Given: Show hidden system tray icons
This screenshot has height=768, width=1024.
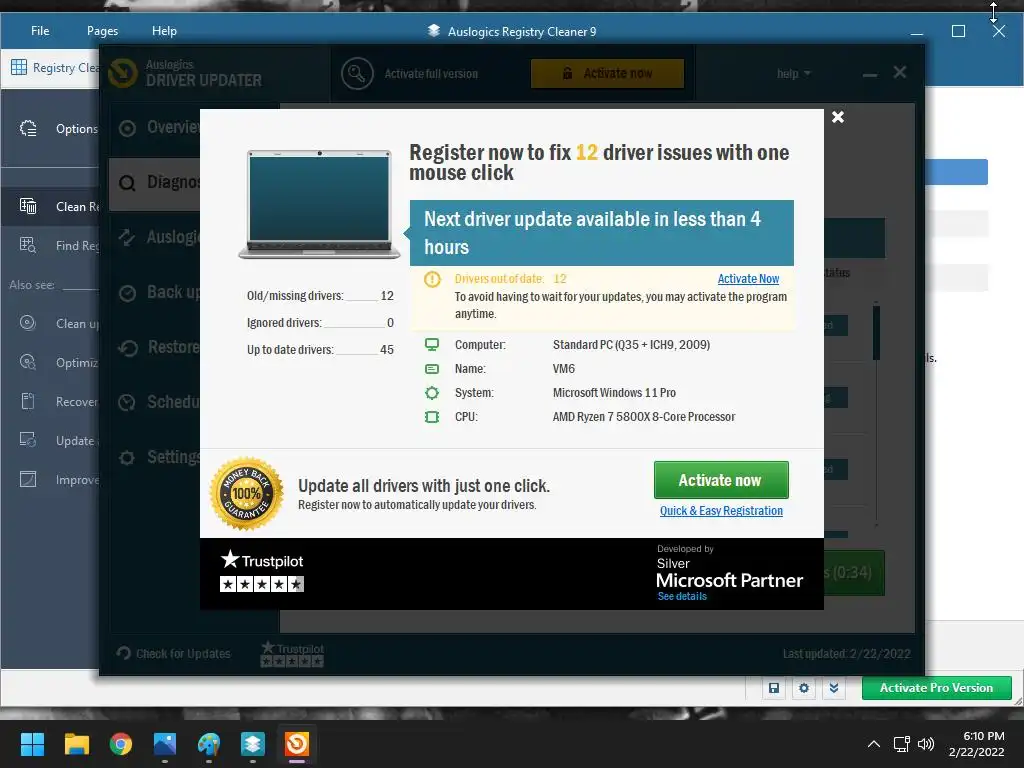Looking at the screenshot, I should click(873, 744).
